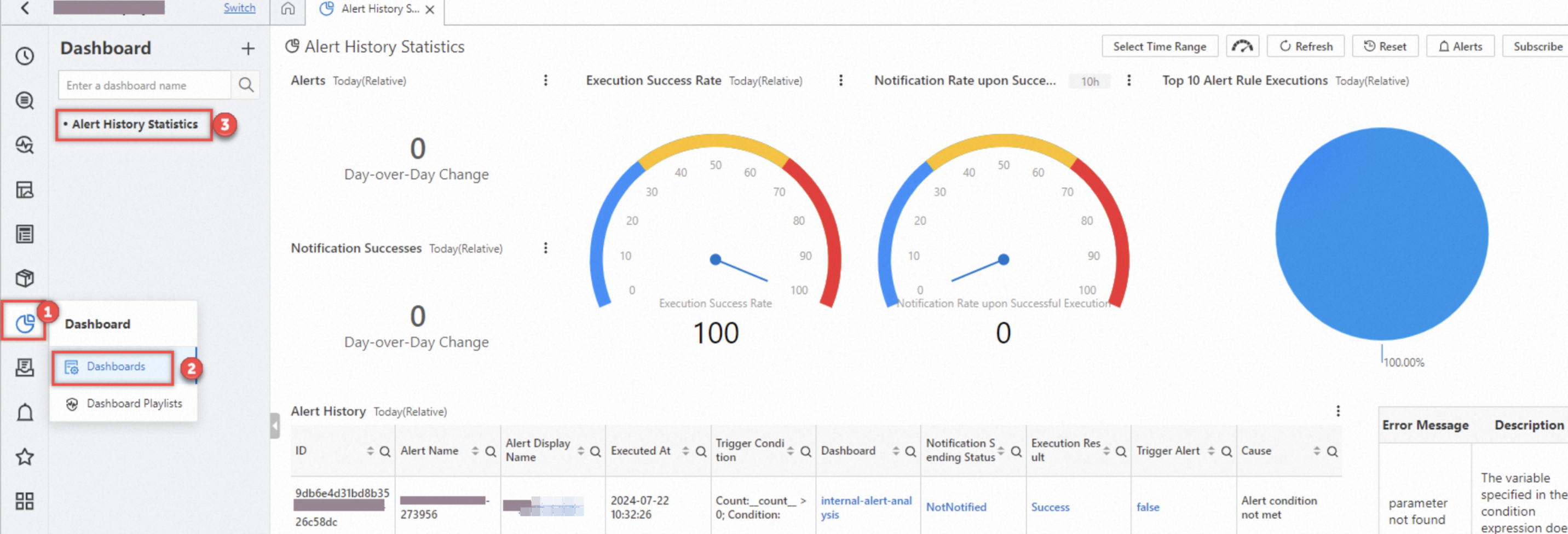Open the list sheet icon in the sidebar
Screen dimensions: 1568x534
click(25, 234)
